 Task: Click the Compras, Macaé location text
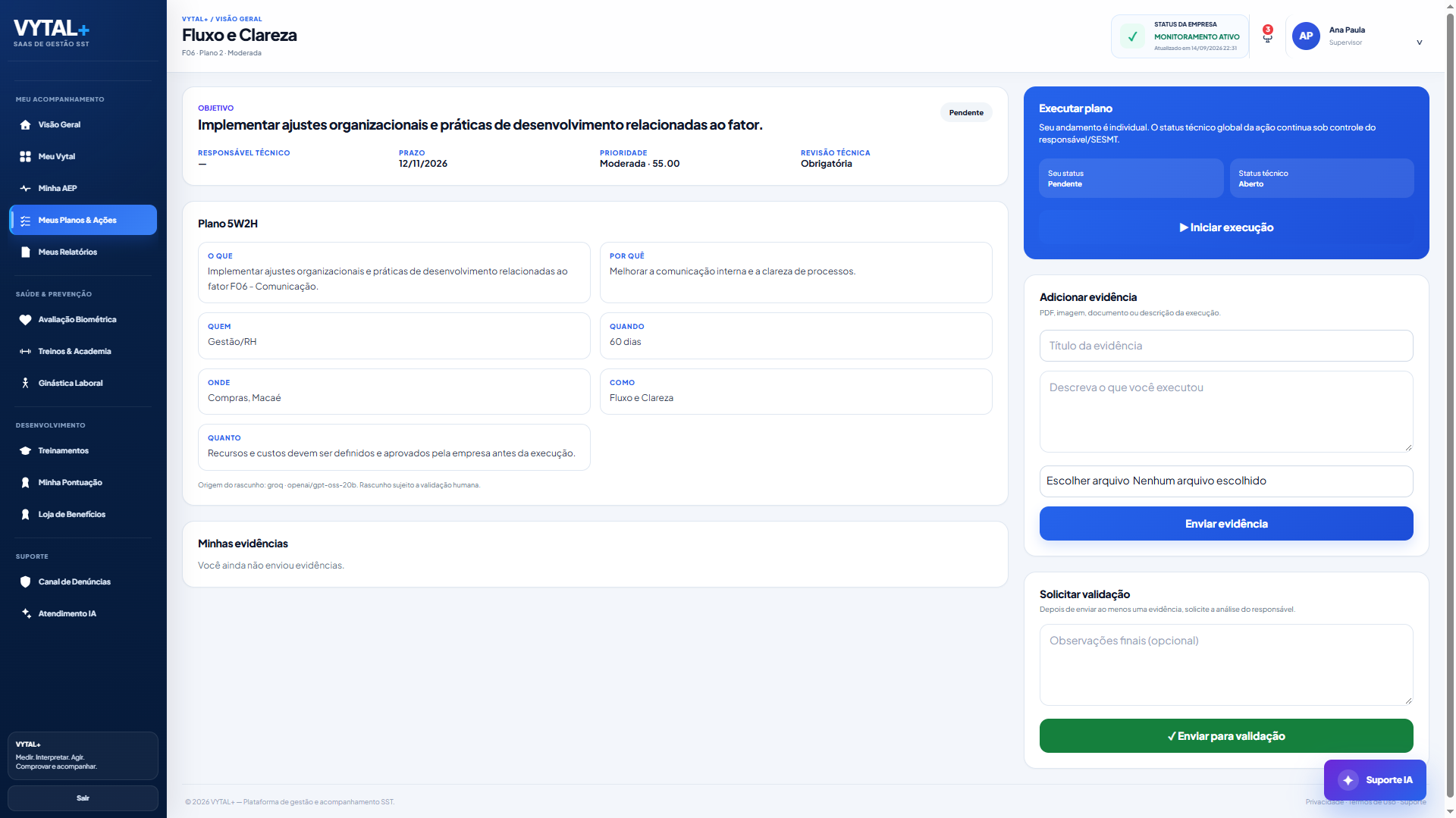pyautogui.click(x=244, y=398)
